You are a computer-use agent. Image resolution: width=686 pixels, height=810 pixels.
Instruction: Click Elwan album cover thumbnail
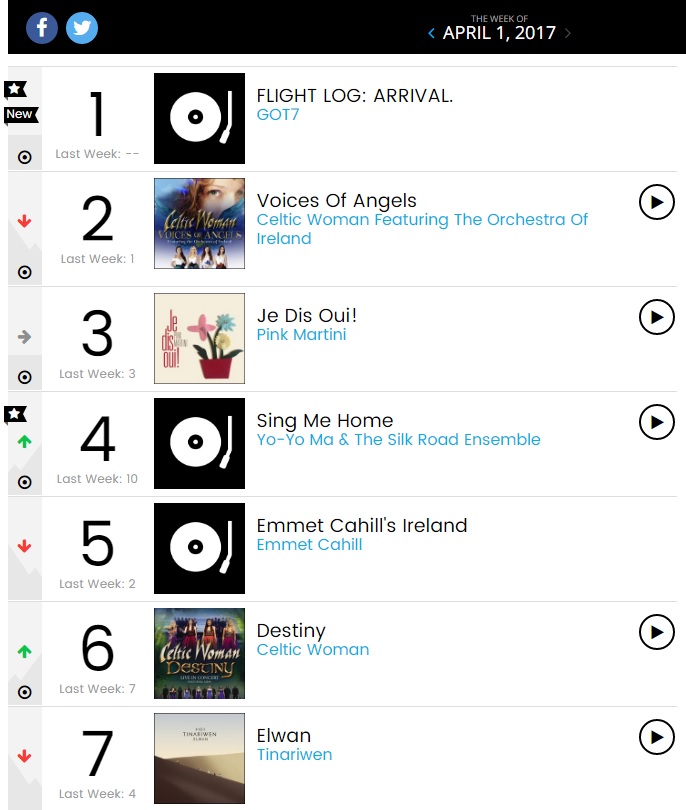click(199, 758)
